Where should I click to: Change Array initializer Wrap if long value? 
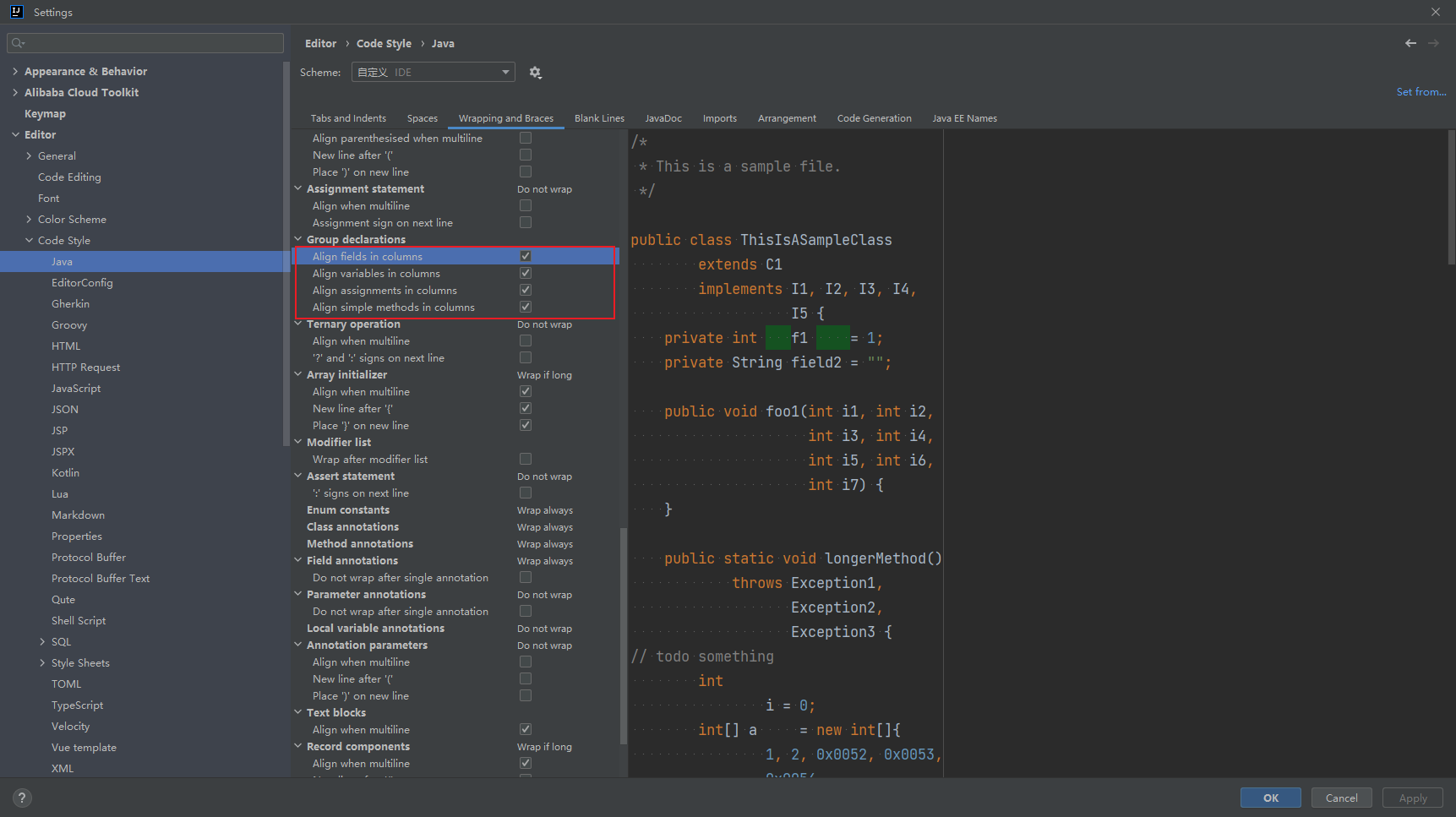(544, 375)
